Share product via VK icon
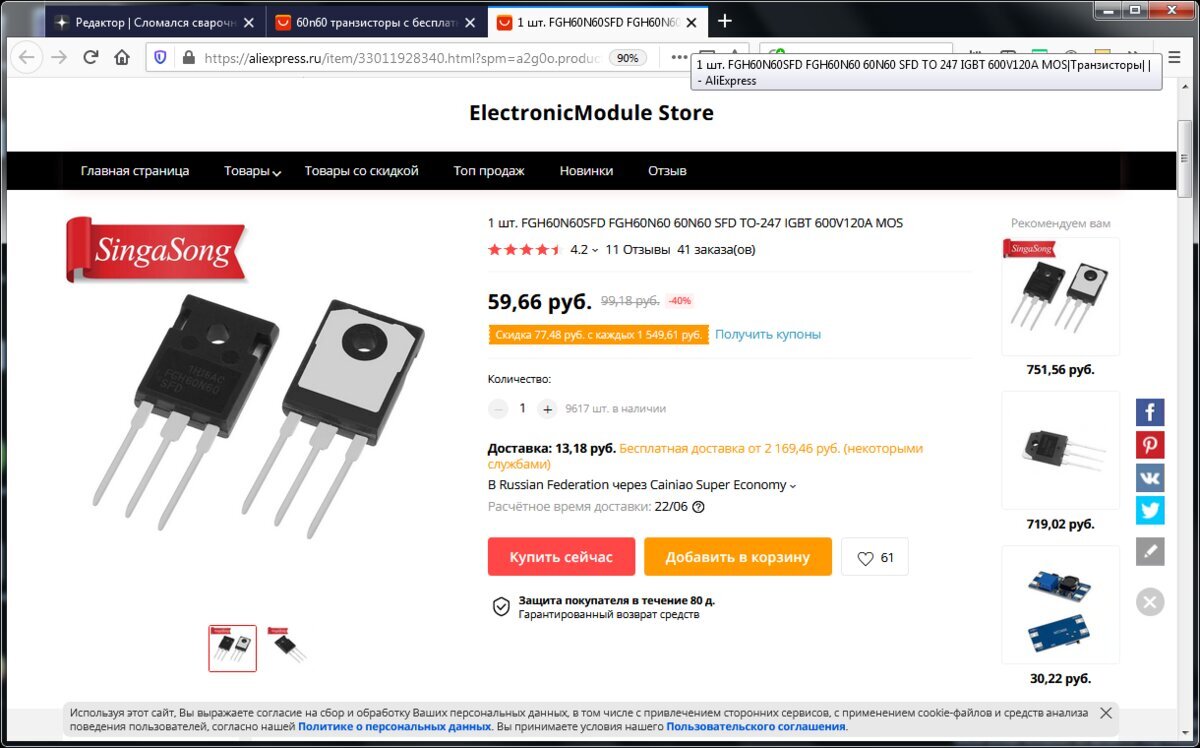 click(x=1150, y=478)
